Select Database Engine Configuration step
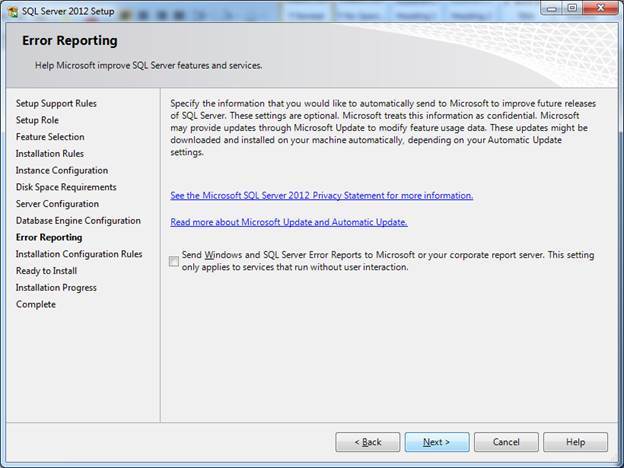This screenshot has height=468, width=624. 78,220
